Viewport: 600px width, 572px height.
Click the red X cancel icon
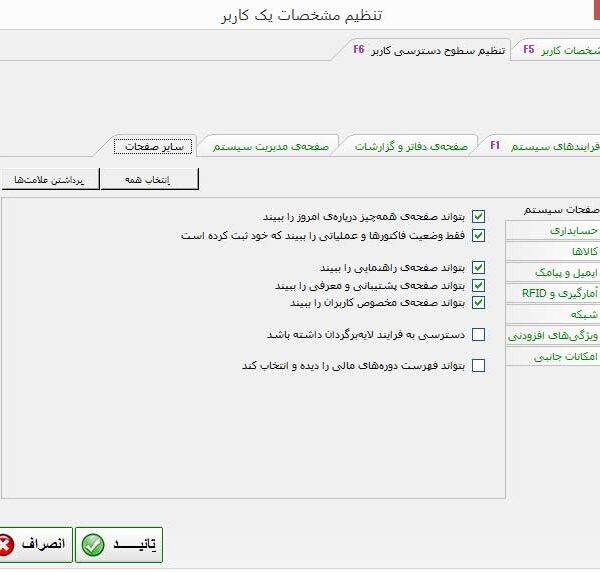[x=5, y=545]
